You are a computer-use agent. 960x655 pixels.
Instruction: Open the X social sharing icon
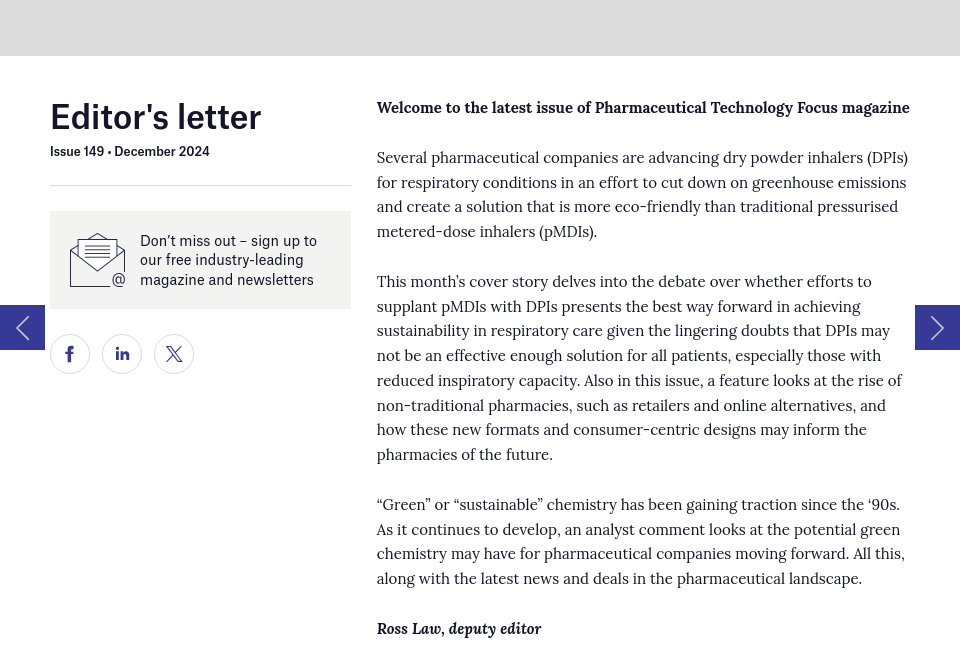pyautogui.click(x=174, y=354)
